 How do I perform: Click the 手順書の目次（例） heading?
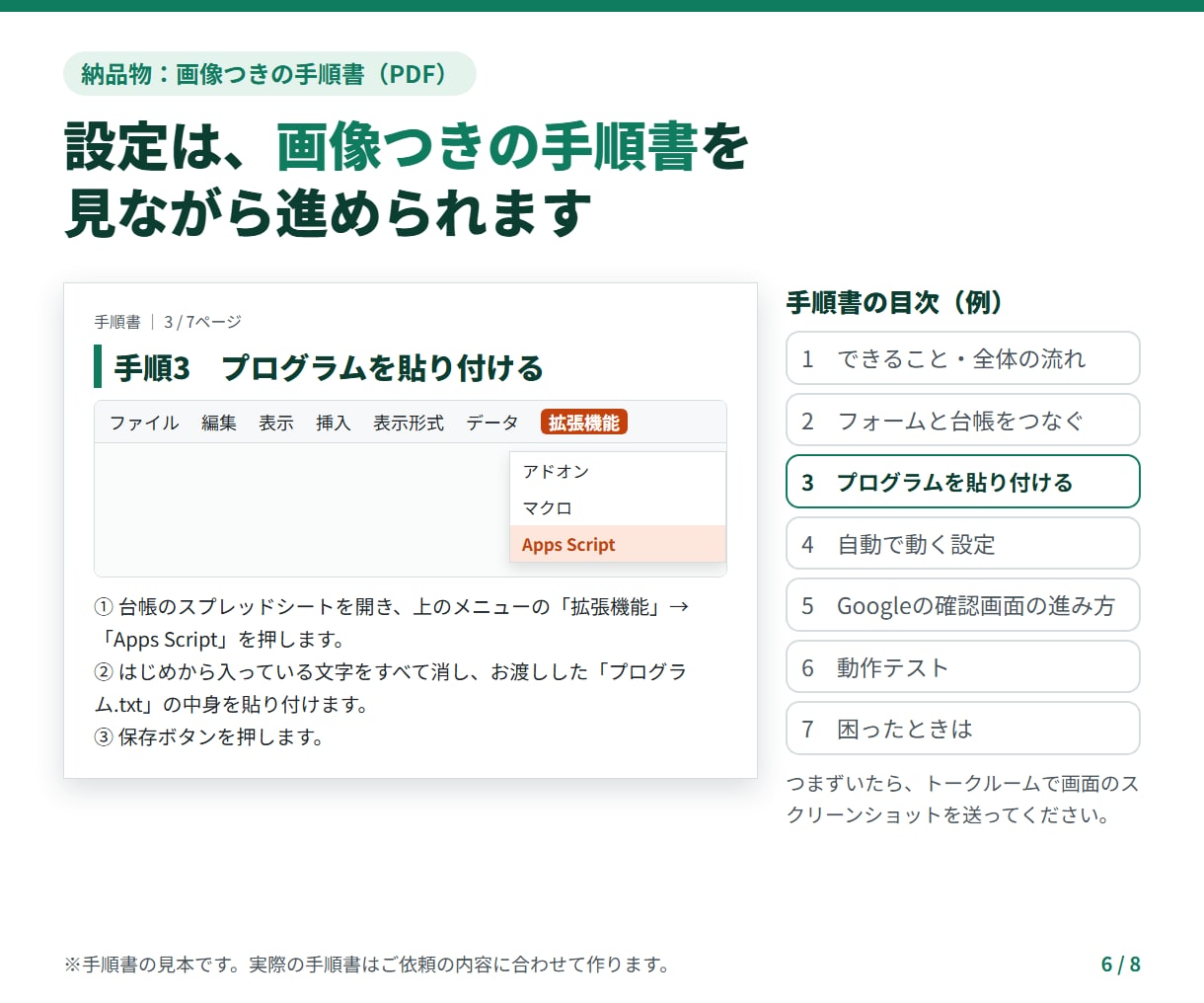894,302
